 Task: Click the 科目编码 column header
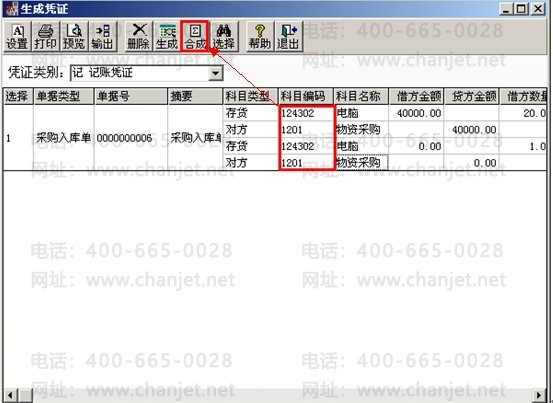(x=306, y=96)
